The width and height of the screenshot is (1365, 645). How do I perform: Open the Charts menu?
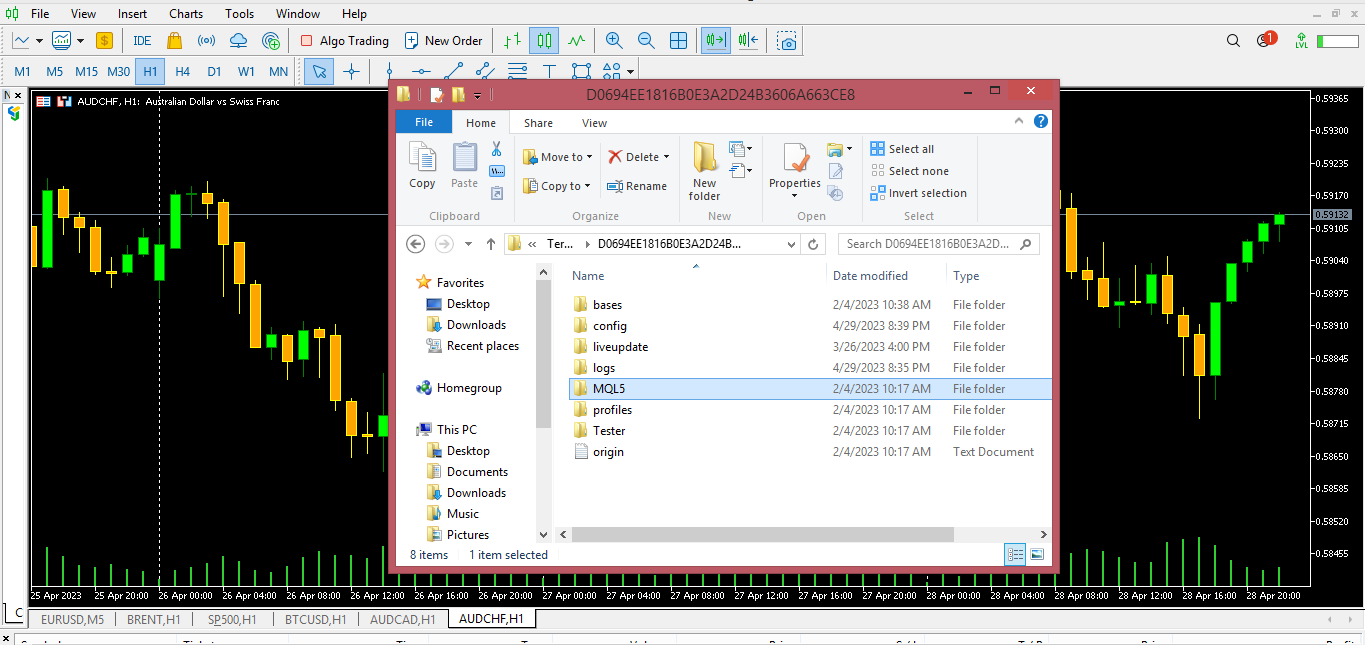point(186,14)
